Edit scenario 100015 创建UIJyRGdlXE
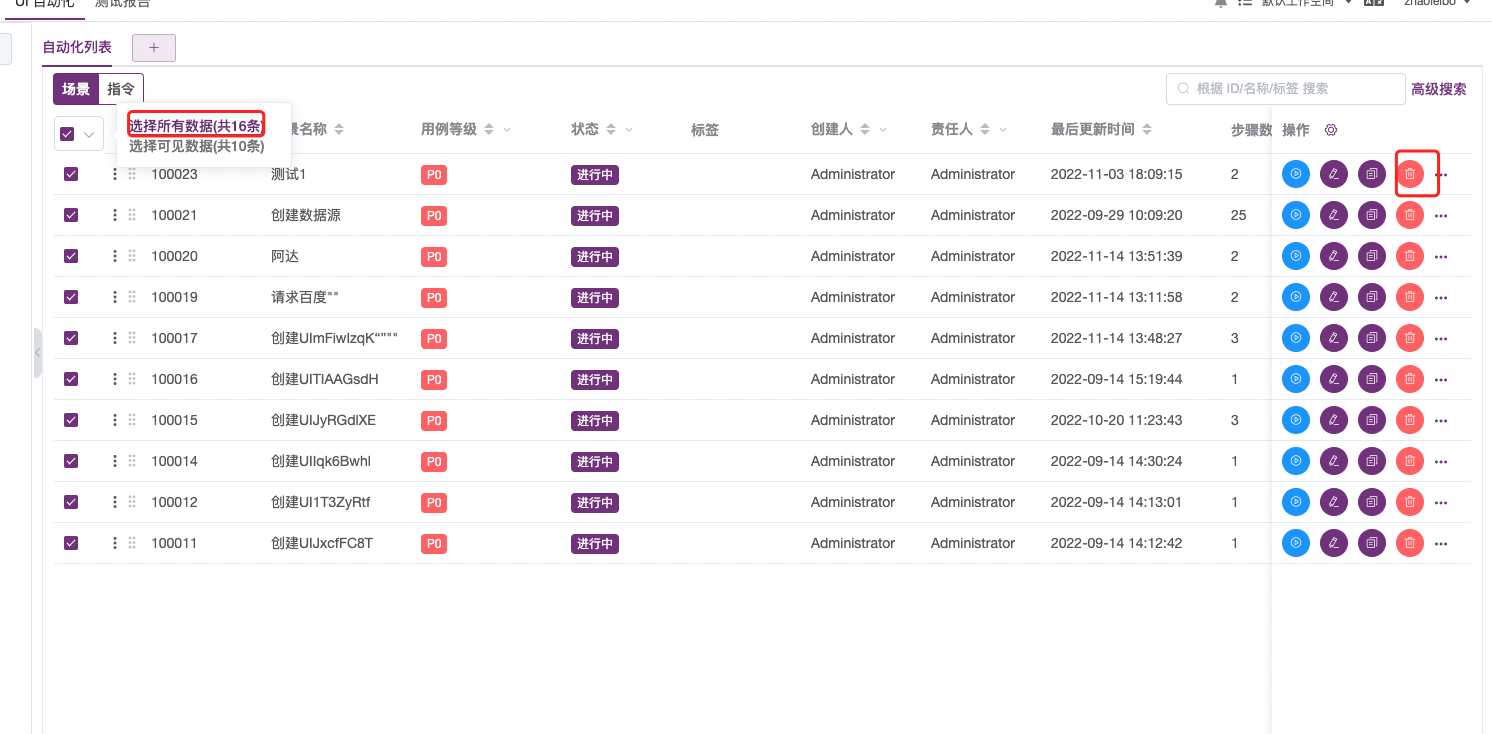Viewport: 1492px width, 734px height. 1333,420
